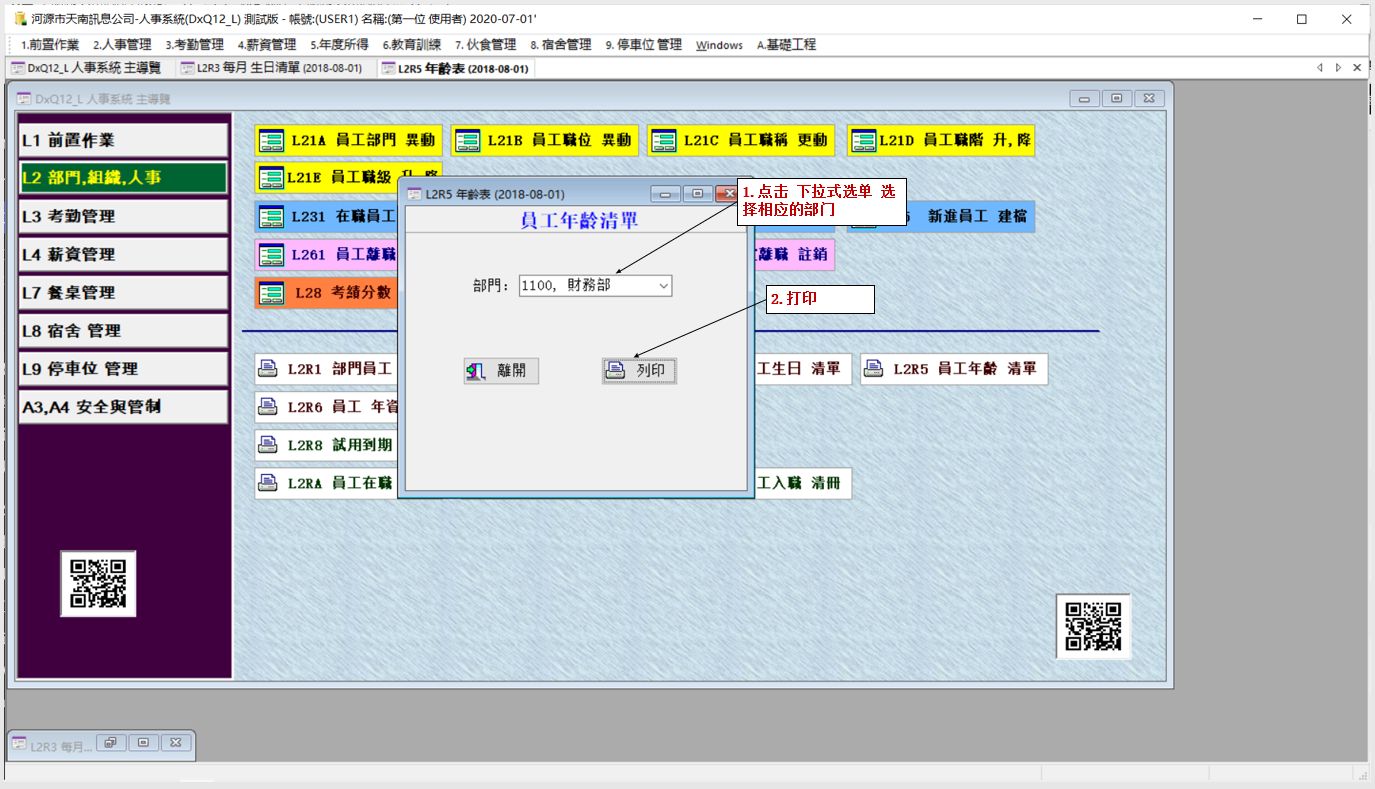Viewport: 1375px width, 789px height.
Task: Close the minimized L2R3 每月 window
Action: 175,743
